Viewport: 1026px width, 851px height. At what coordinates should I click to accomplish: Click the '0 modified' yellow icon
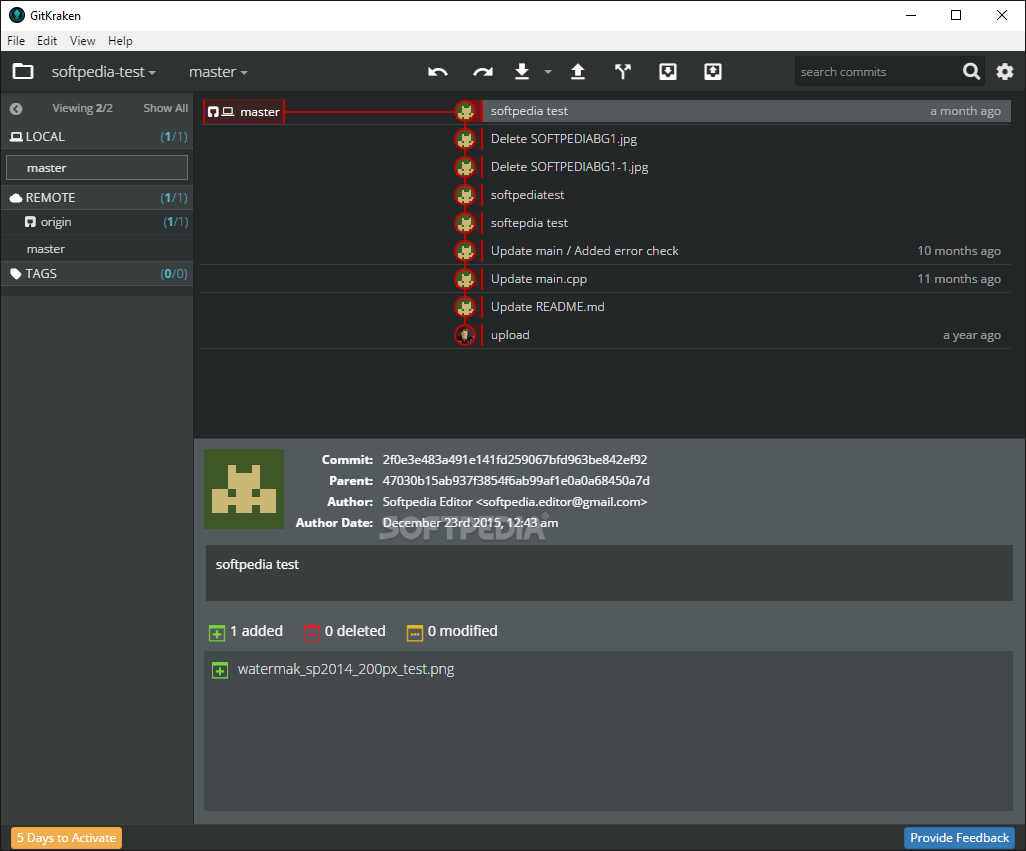(415, 633)
